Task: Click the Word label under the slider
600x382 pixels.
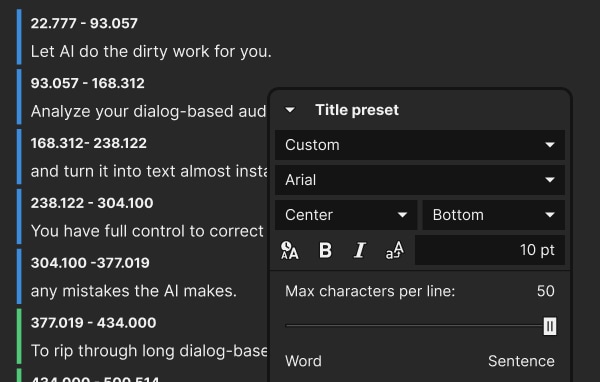Action: [x=303, y=361]
